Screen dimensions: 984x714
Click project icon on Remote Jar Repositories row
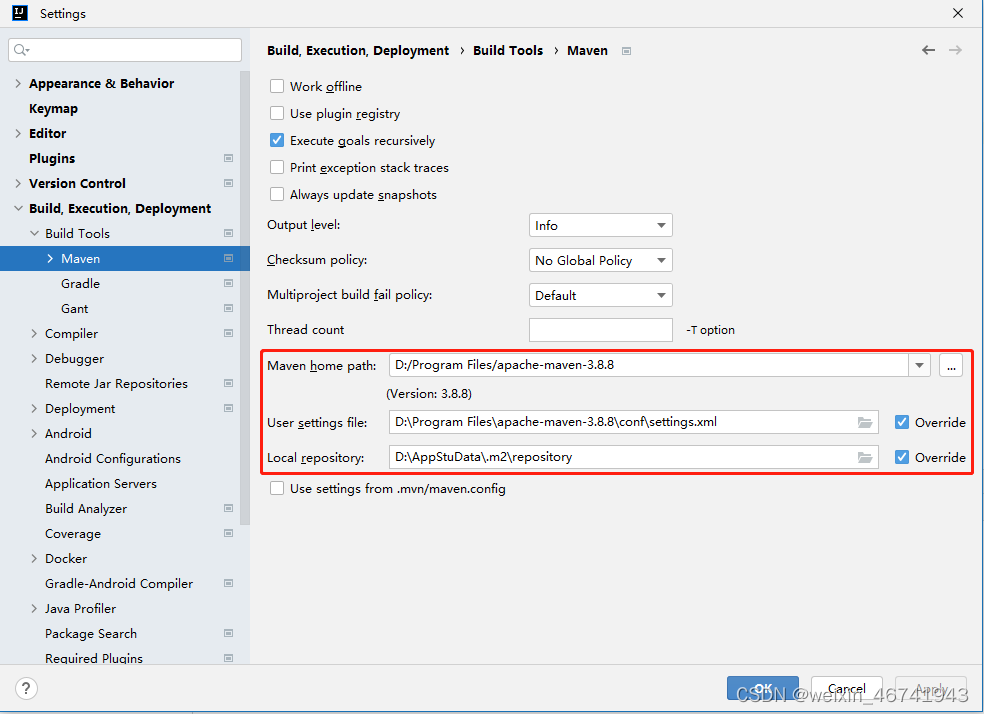228,383
